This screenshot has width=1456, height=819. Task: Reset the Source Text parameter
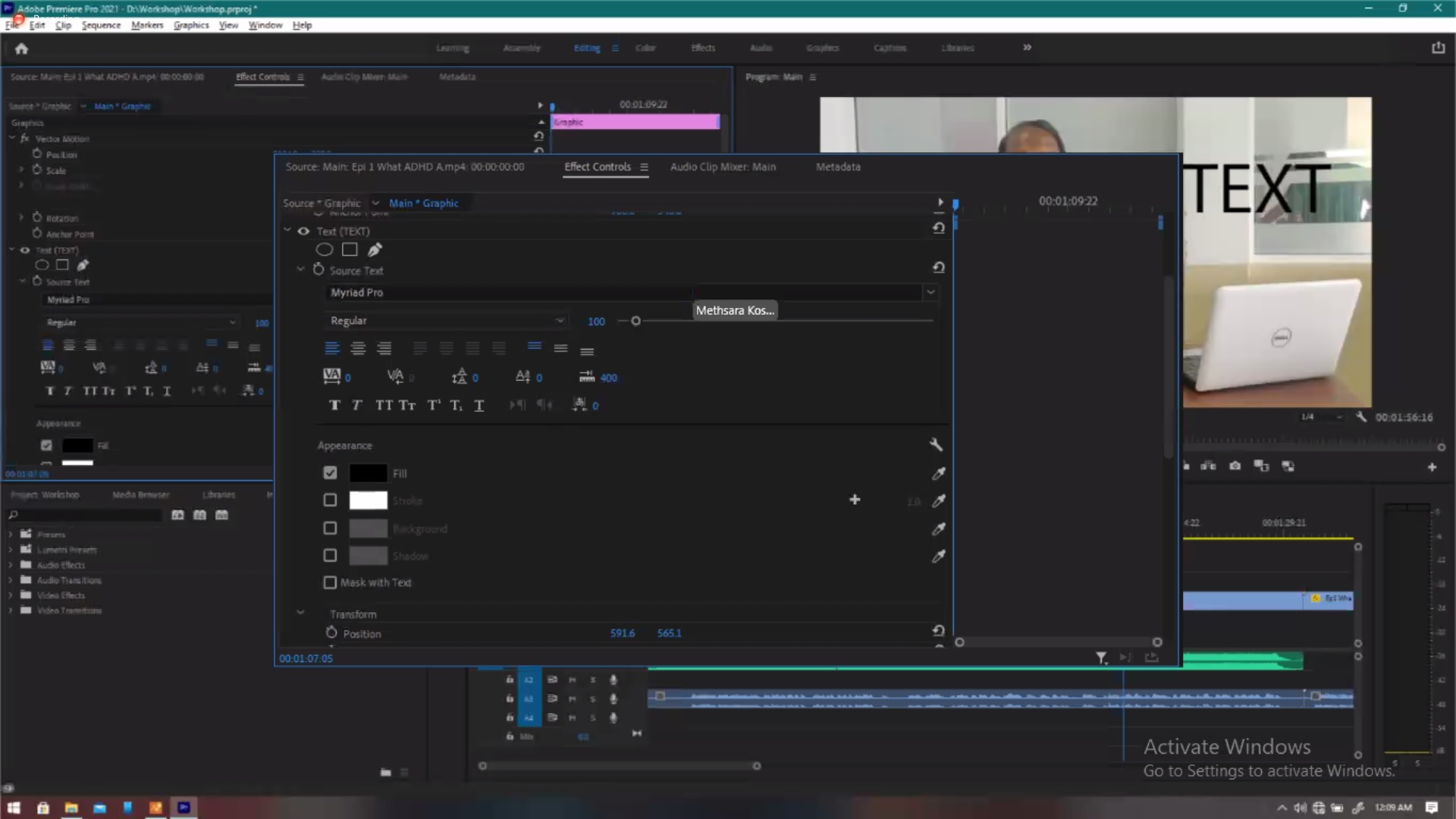click(938, 268)
